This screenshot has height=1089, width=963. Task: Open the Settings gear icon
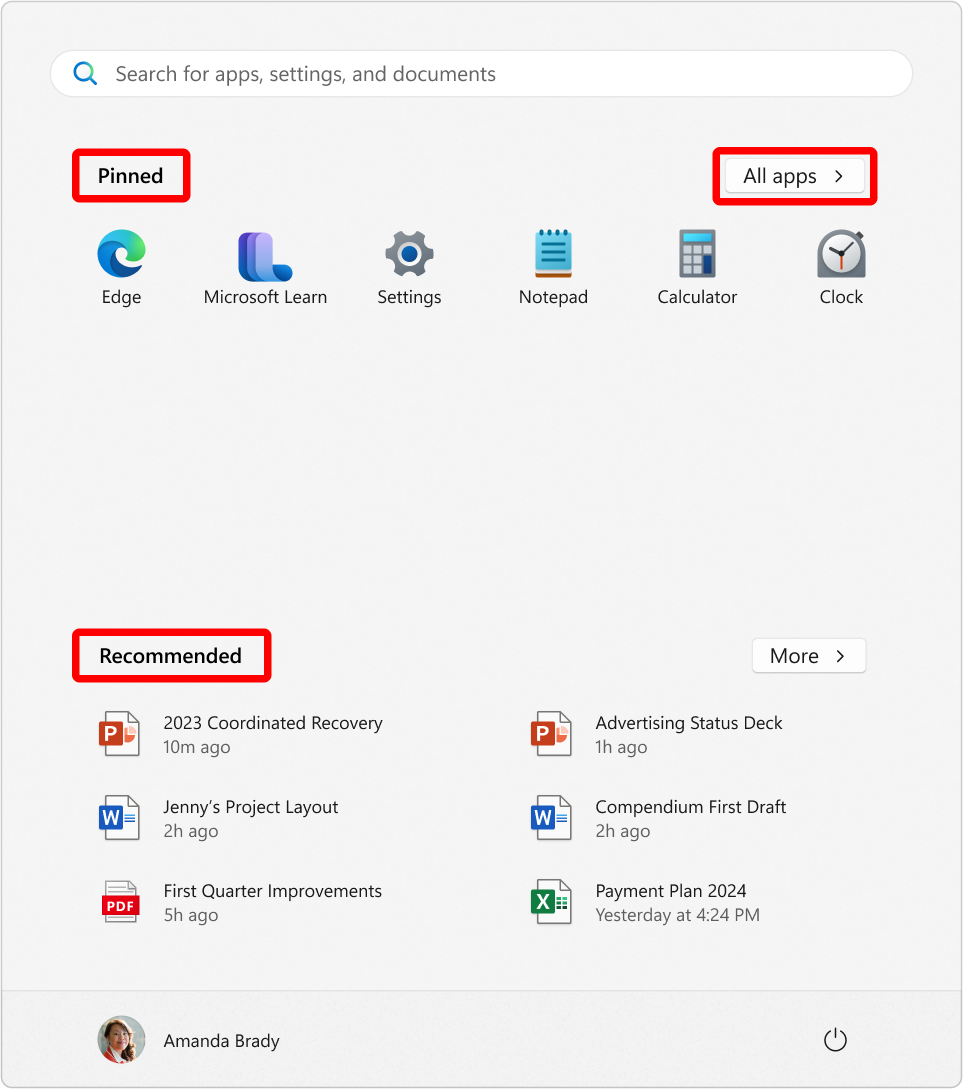(410, 254)
